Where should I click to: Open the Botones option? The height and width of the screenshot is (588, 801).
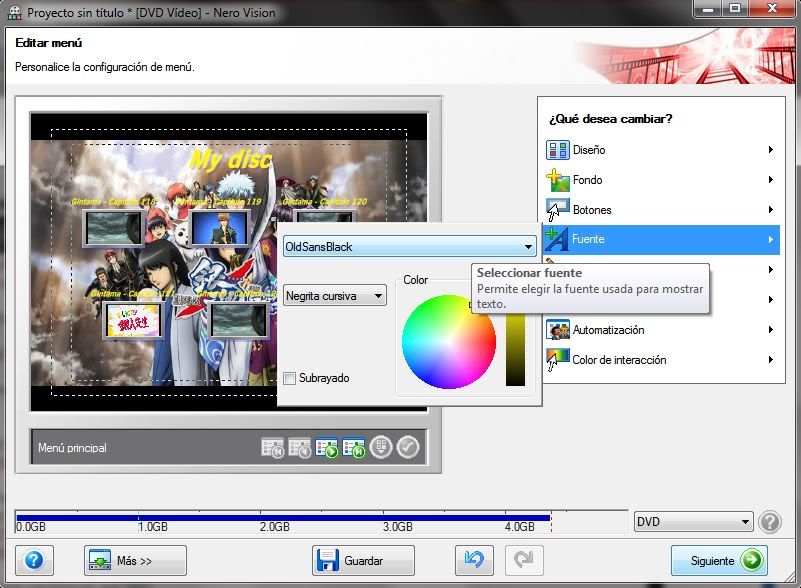(661, 210)
